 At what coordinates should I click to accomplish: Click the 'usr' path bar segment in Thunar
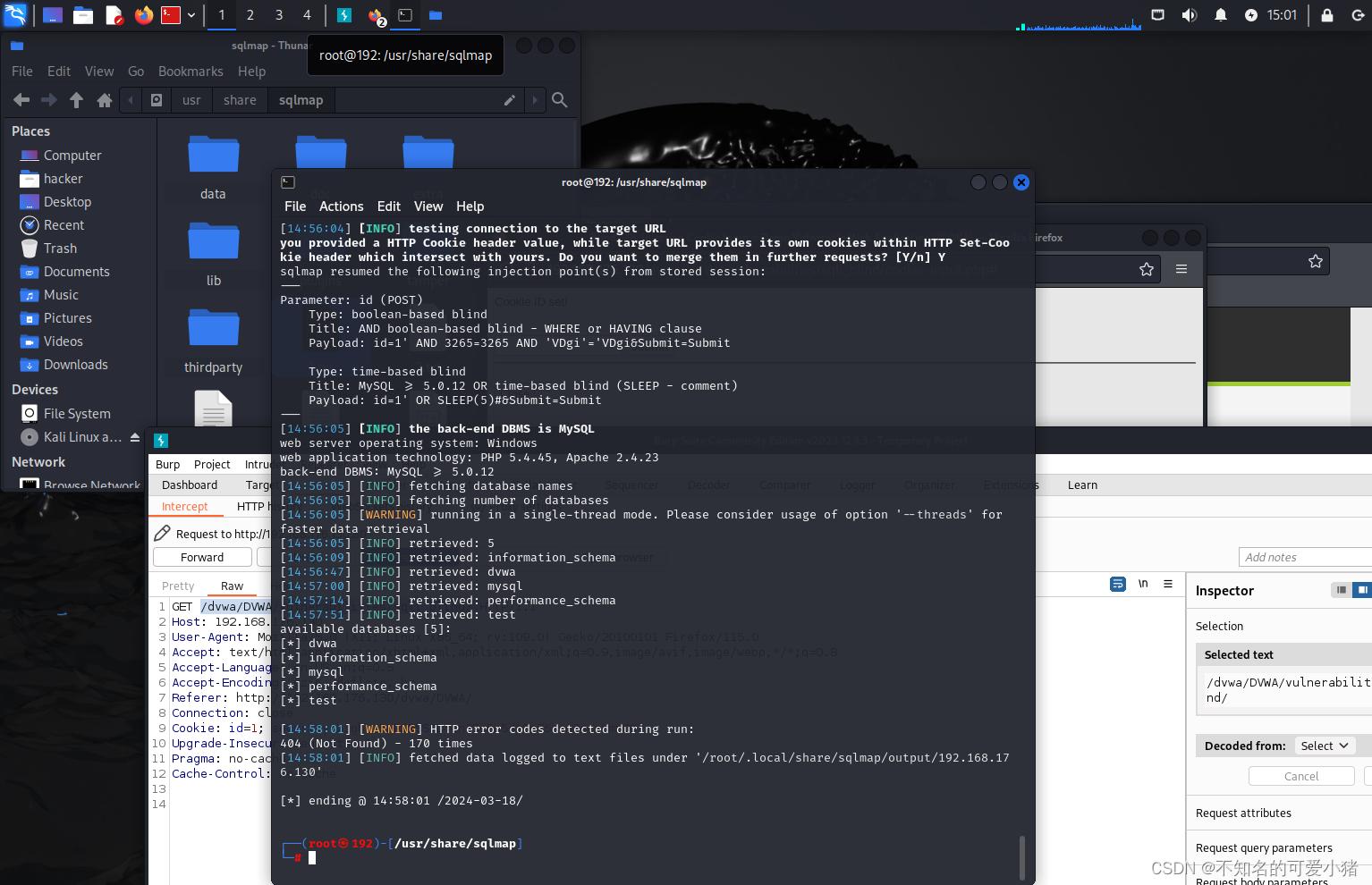(x=191, y=100)
